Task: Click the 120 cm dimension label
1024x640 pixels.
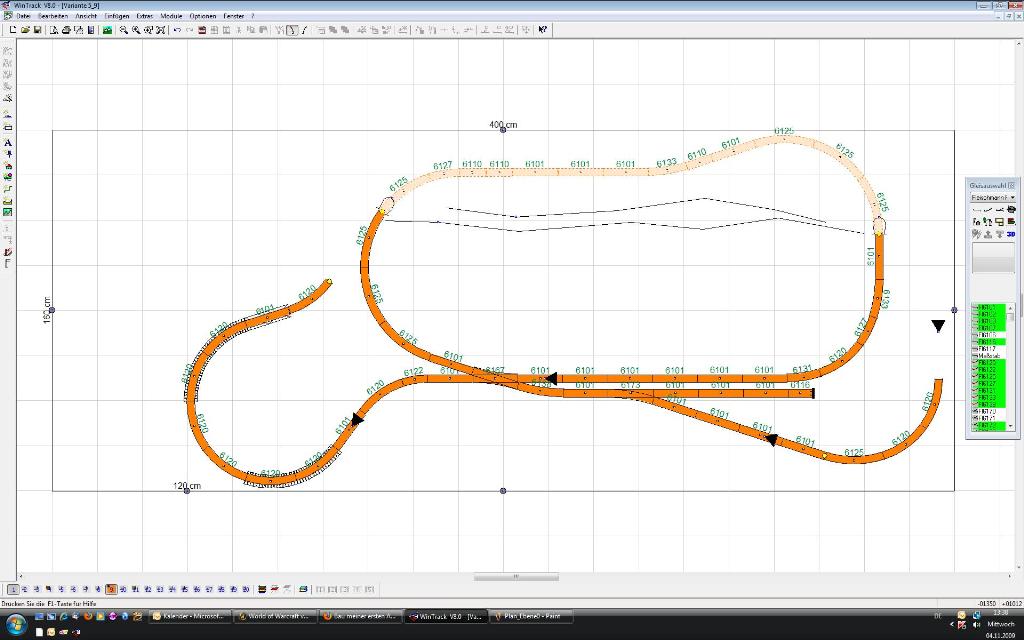Action: pyautogui.click(x=187, y=485)
